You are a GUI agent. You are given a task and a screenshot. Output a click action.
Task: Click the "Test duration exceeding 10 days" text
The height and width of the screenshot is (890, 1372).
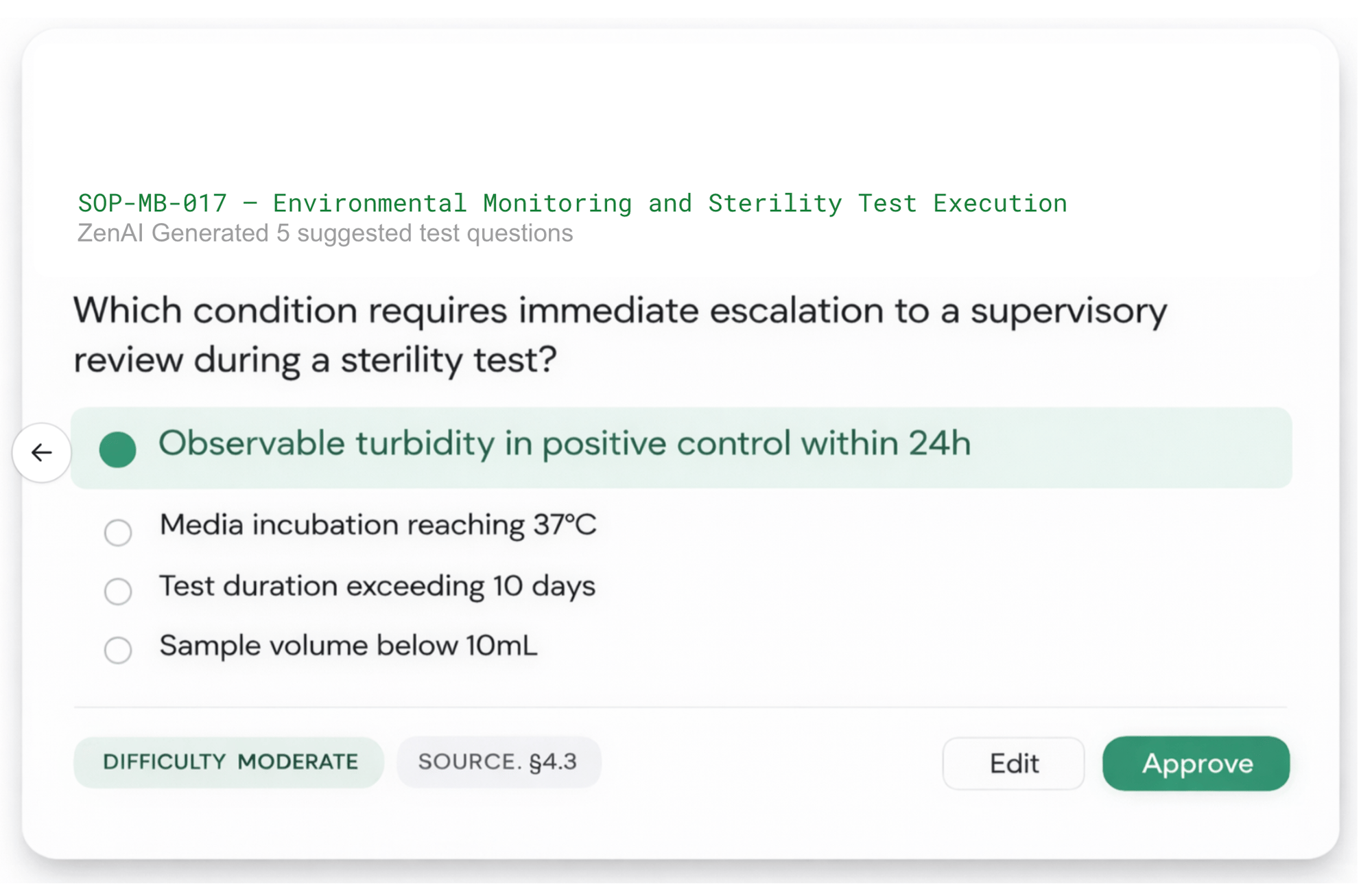[377, 585]
